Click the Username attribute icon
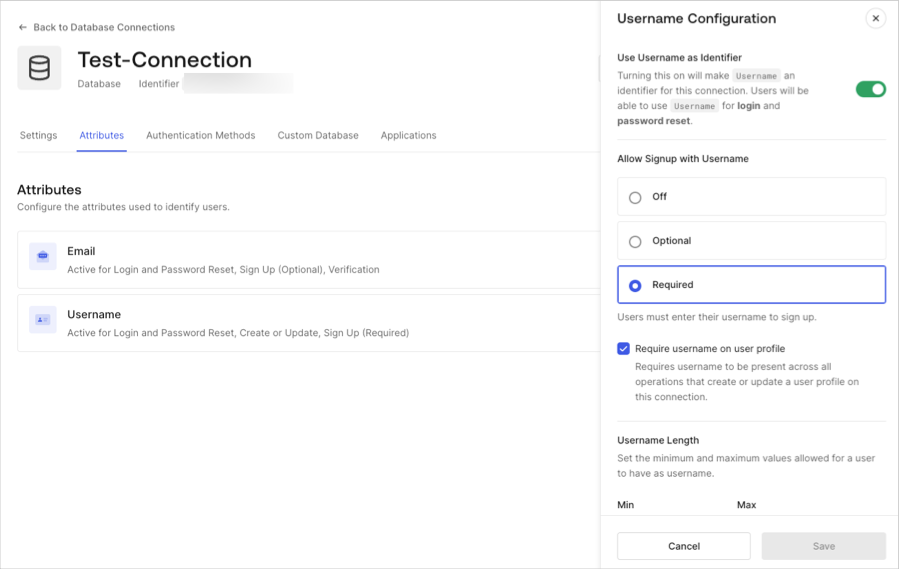Image resolution: width=899 pixels, height=569 pixels. coord(42,319)
